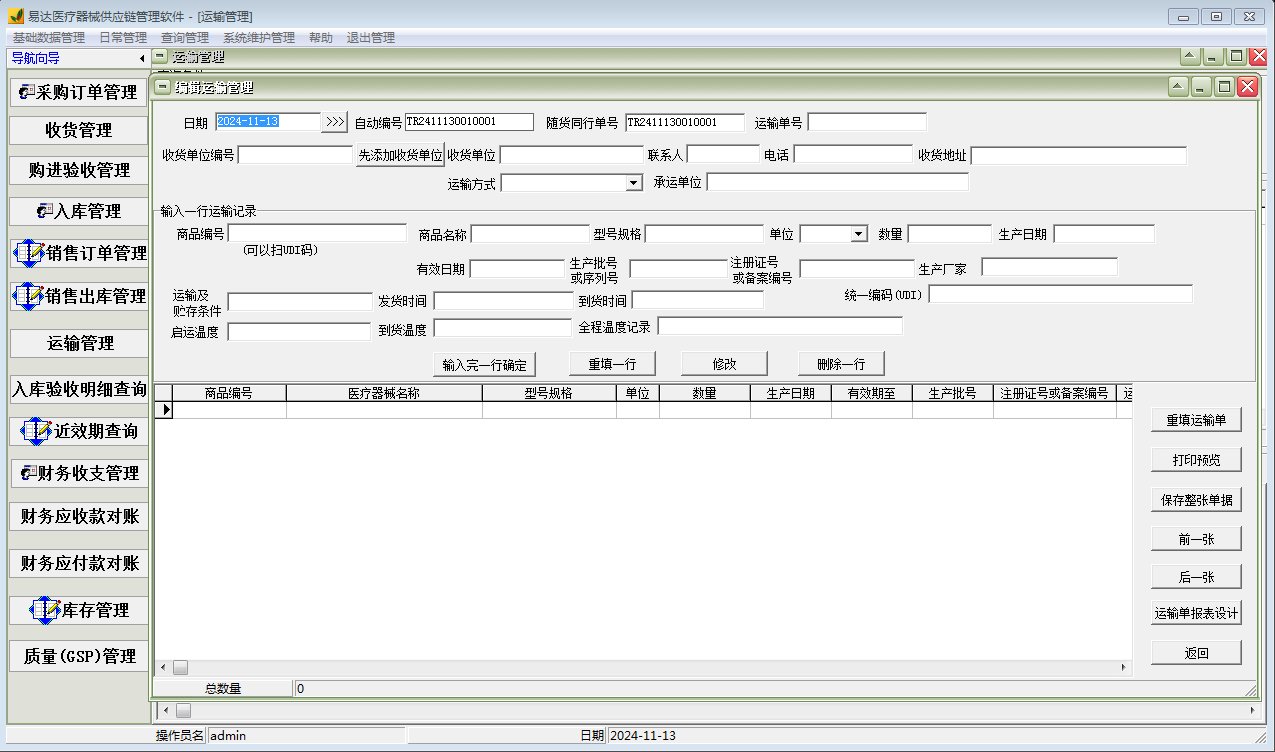Click the 数量 input field
The height and width of the screenshot is (752, 1275).
[949, 234]
